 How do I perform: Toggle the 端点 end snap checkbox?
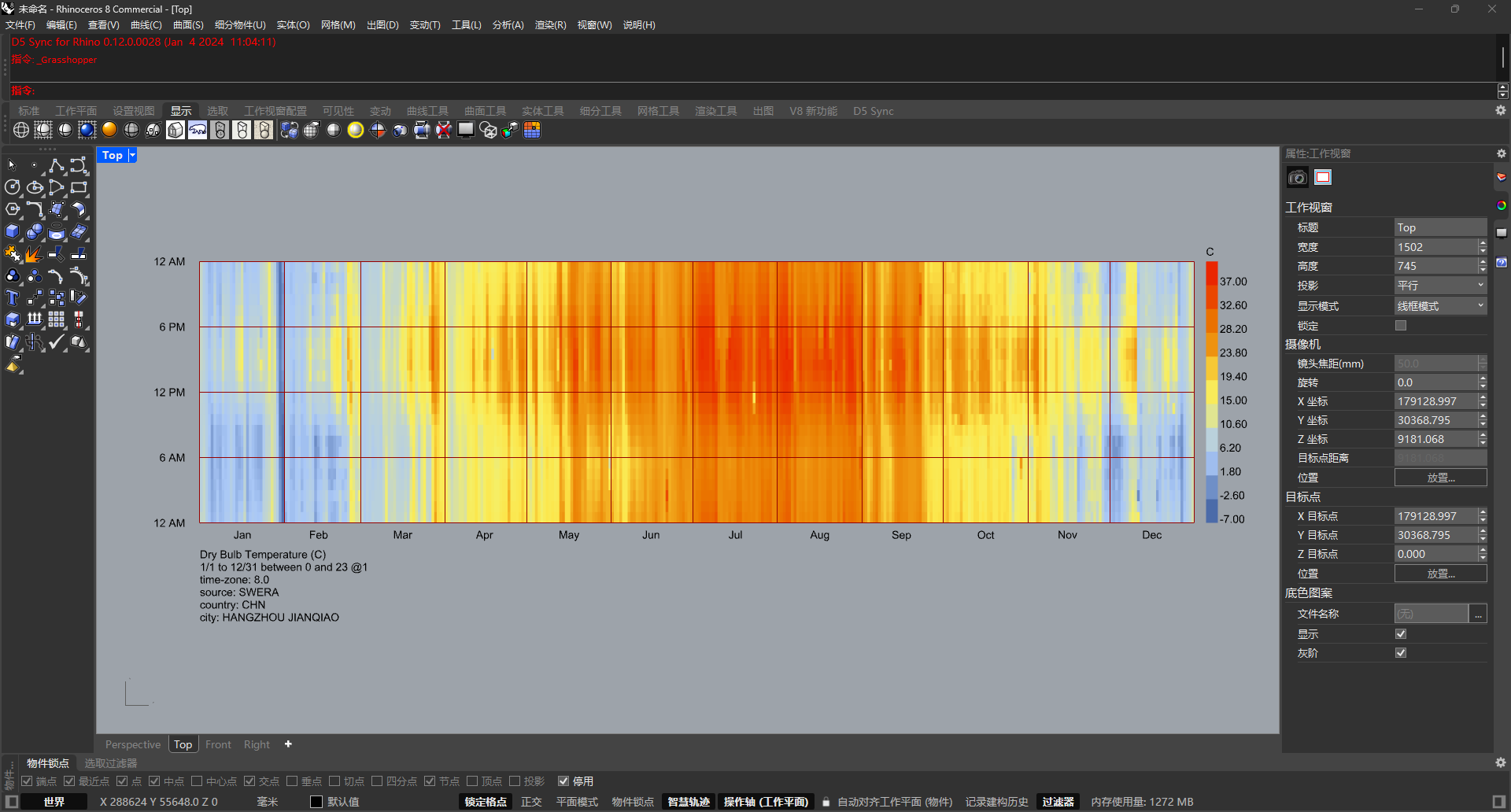point(27,781)
